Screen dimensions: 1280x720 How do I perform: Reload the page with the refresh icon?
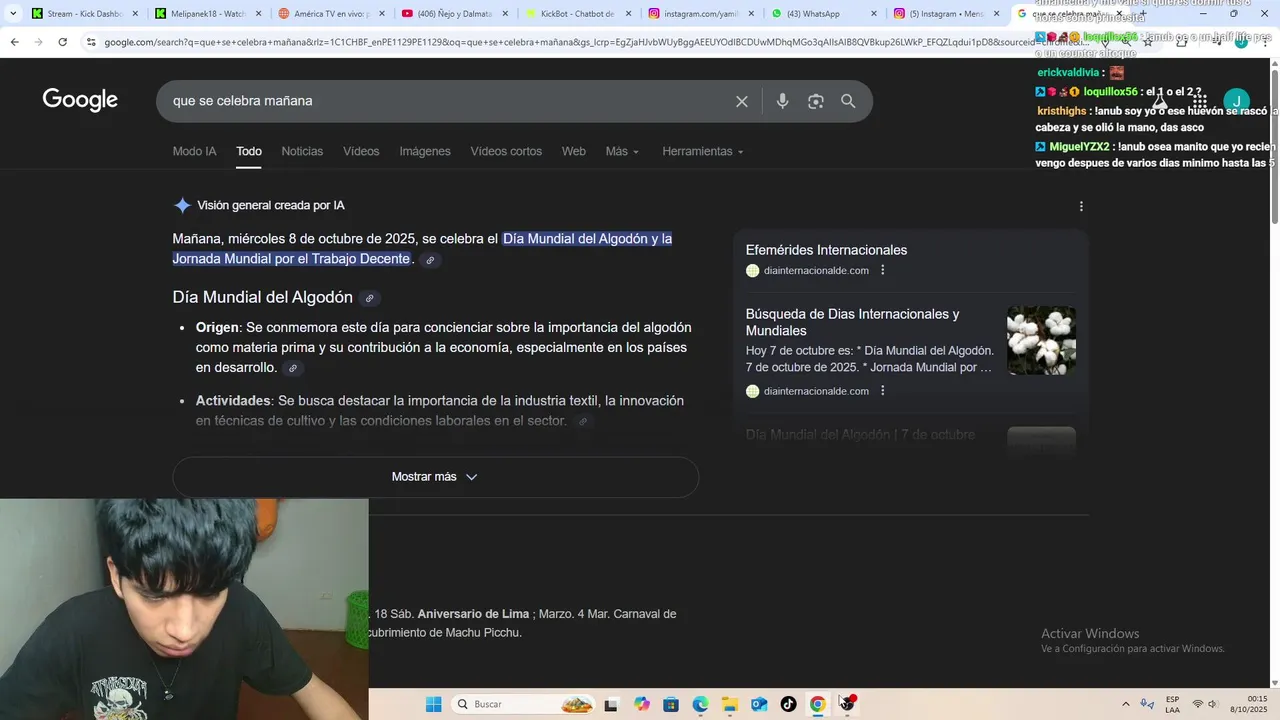click(x=62, y=42)
